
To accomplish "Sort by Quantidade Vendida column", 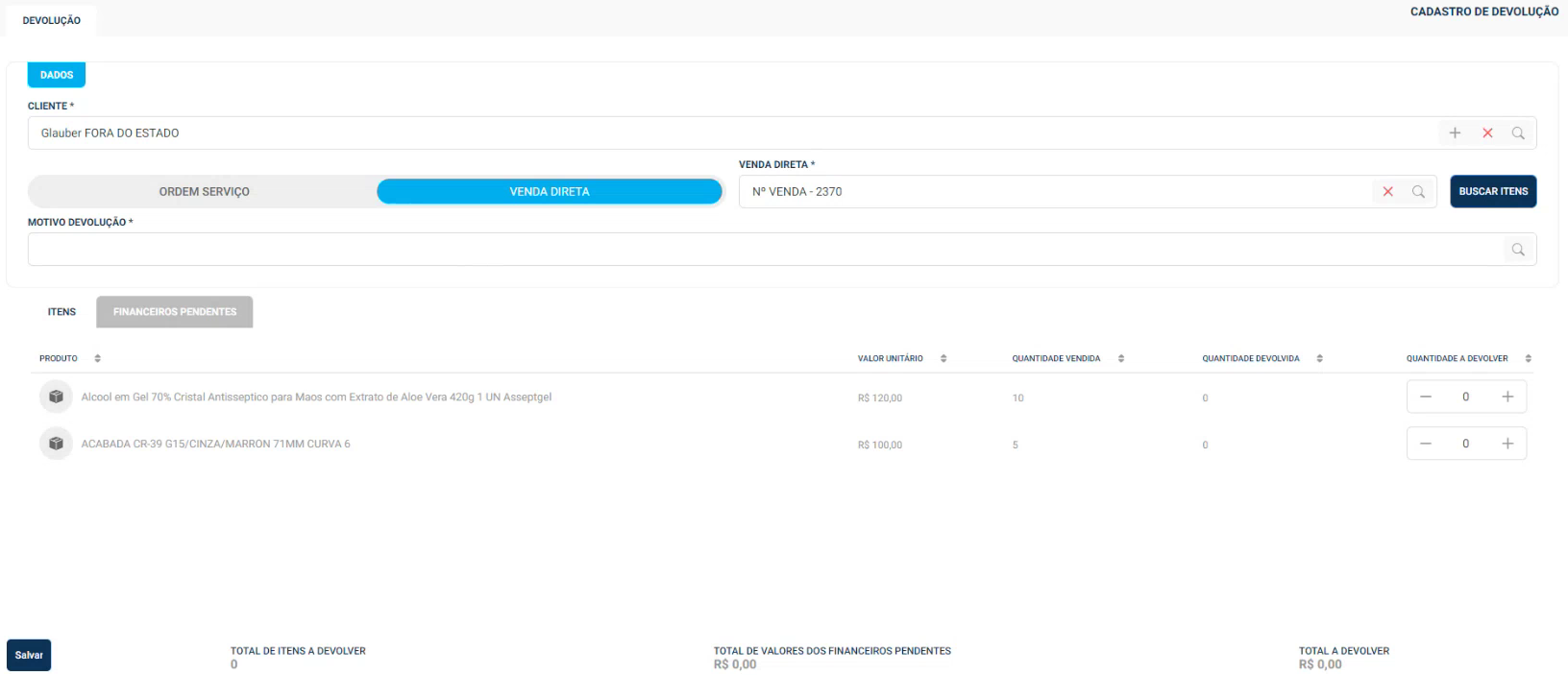I will click(x=1121, y=359).
